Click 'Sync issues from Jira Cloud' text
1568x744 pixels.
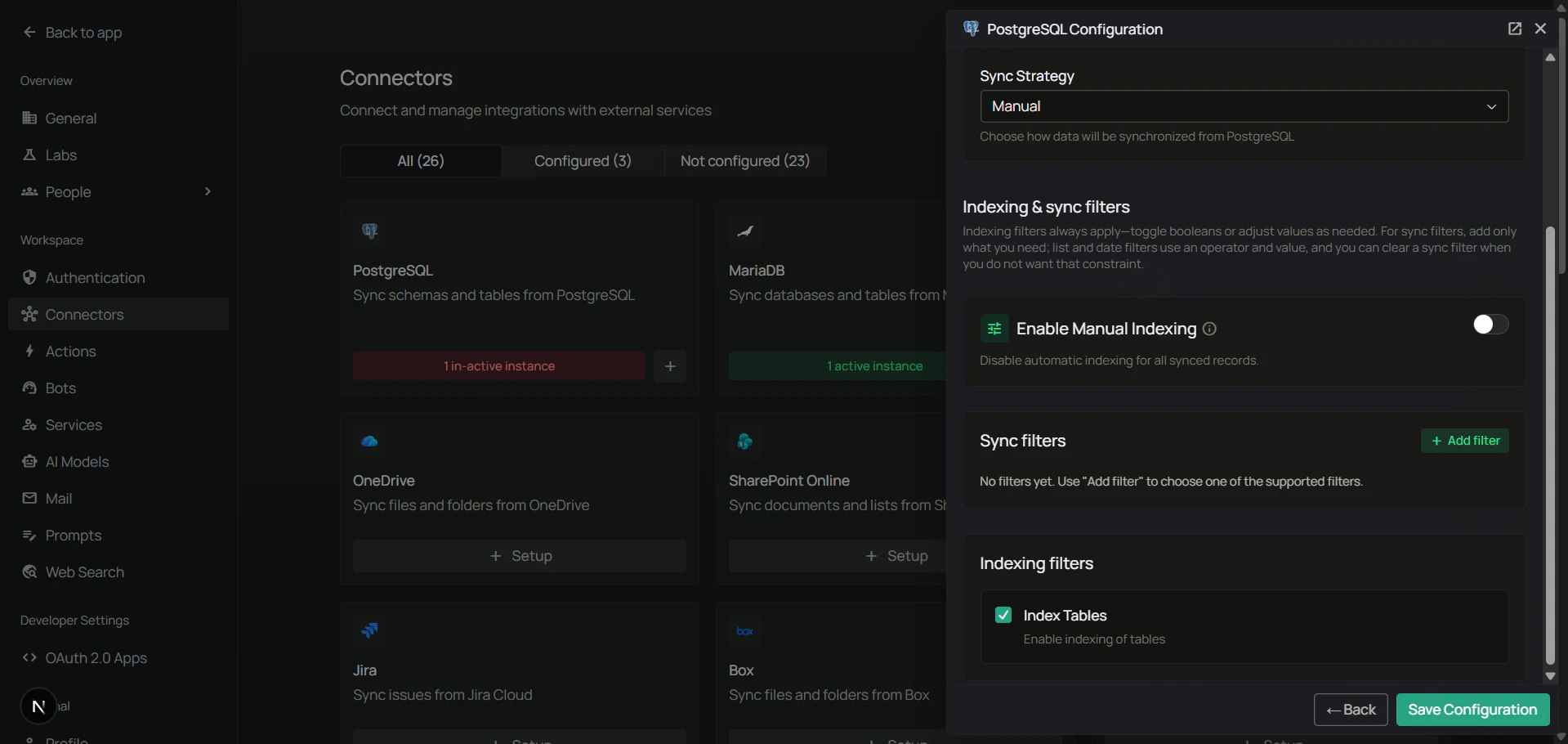point(443,695)
